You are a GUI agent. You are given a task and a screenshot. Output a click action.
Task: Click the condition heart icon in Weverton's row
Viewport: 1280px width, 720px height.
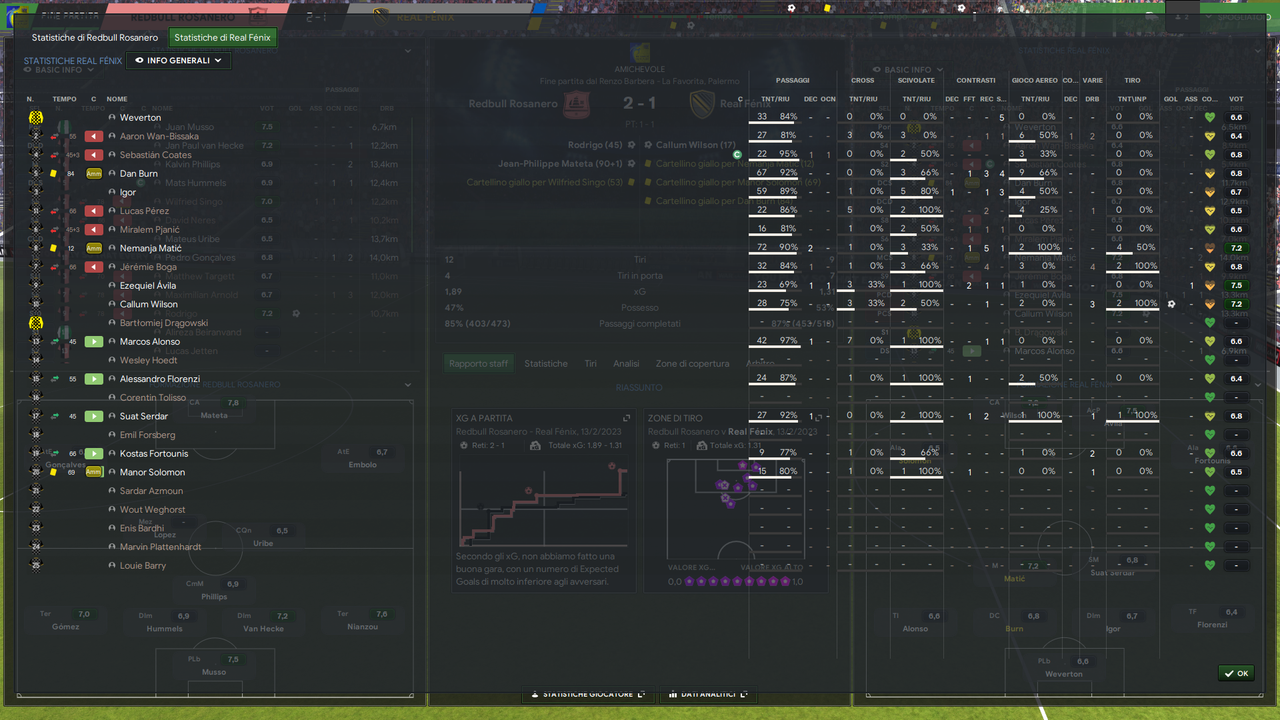1209,118
